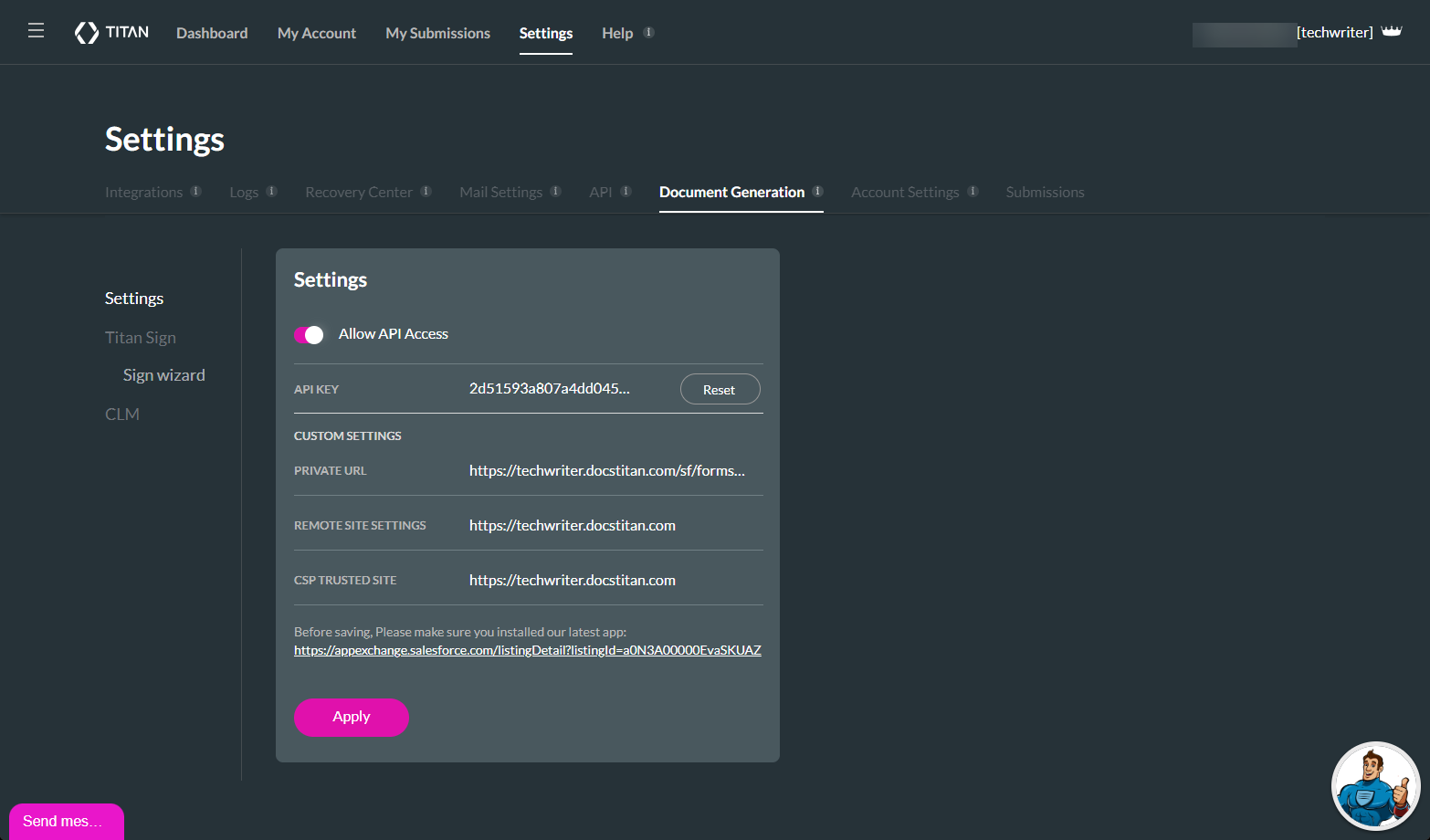The height and width of the screenshot is (840, 1430).
Task: Open the Send message chat button
Action: tap(67, 821)
